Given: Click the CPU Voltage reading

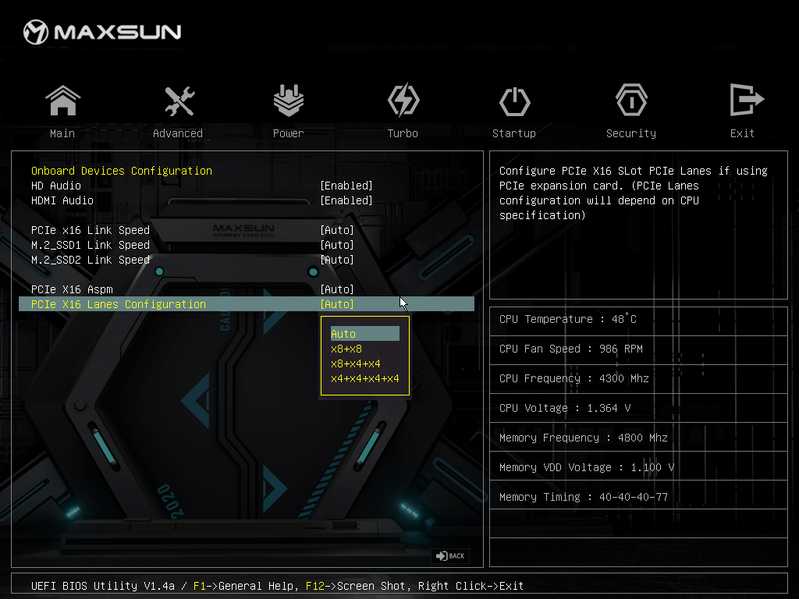Looking at the screenshot, I should click(565, 408).
